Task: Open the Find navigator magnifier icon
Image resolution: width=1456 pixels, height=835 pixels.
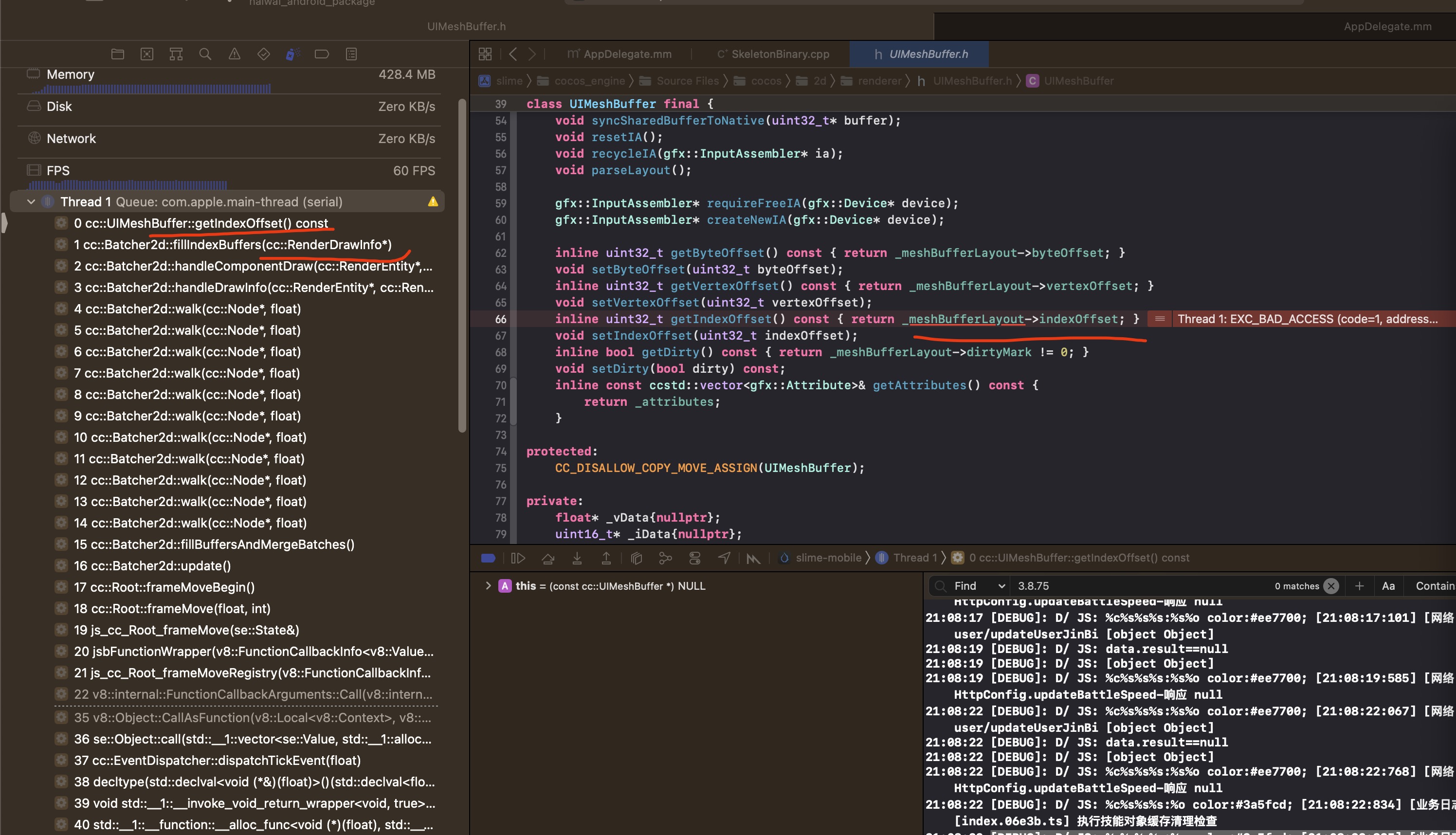Action: [x=205, y=54]
